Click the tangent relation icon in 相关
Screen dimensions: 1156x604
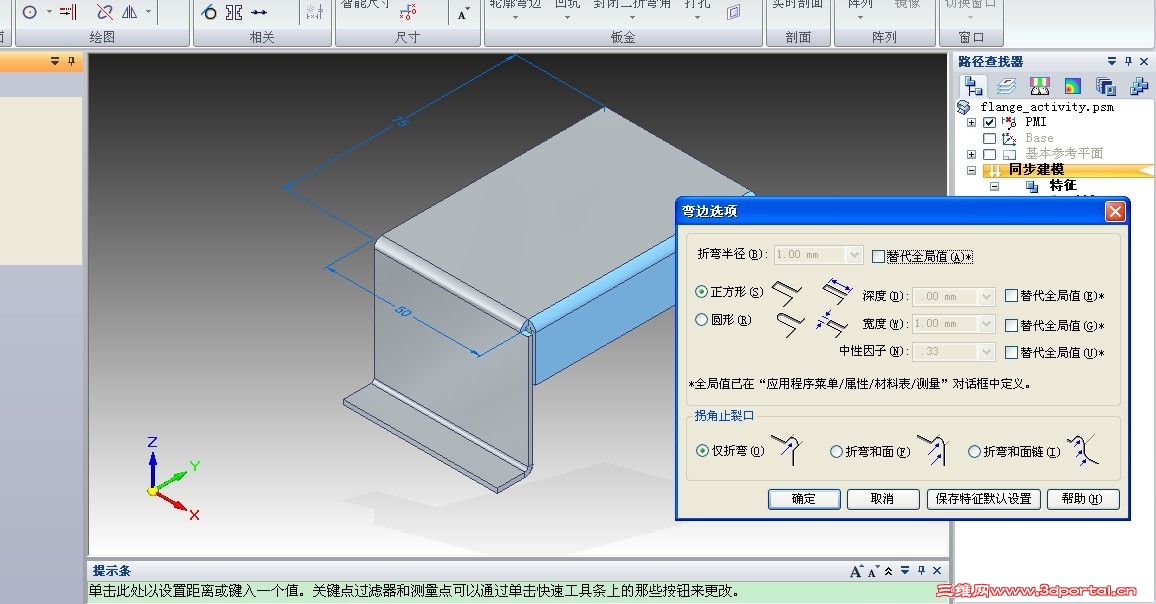(x=209, y=12)
